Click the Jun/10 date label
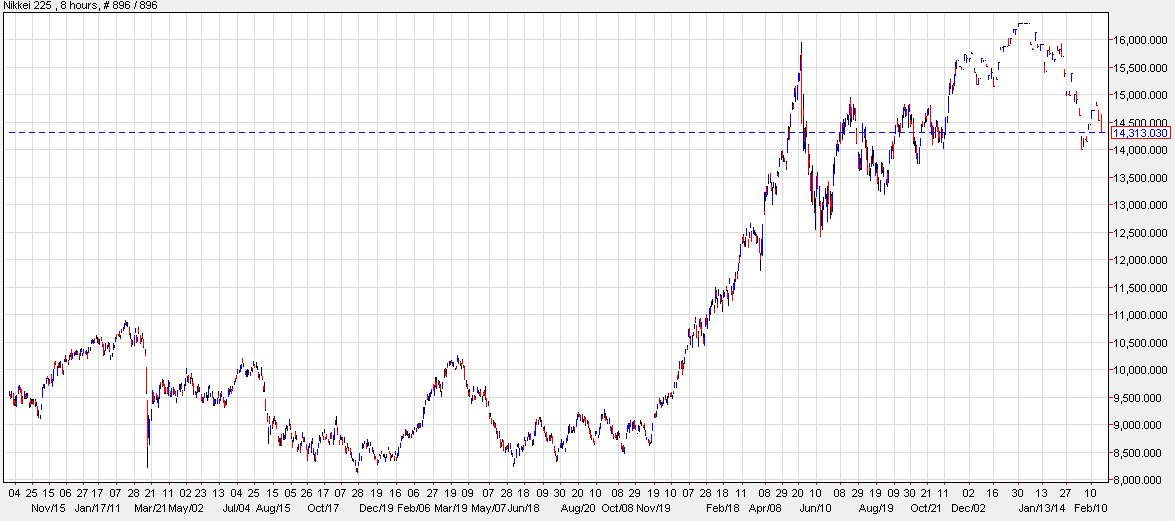The height and width of the screenshot is (521, 1175). click(815, 508)
